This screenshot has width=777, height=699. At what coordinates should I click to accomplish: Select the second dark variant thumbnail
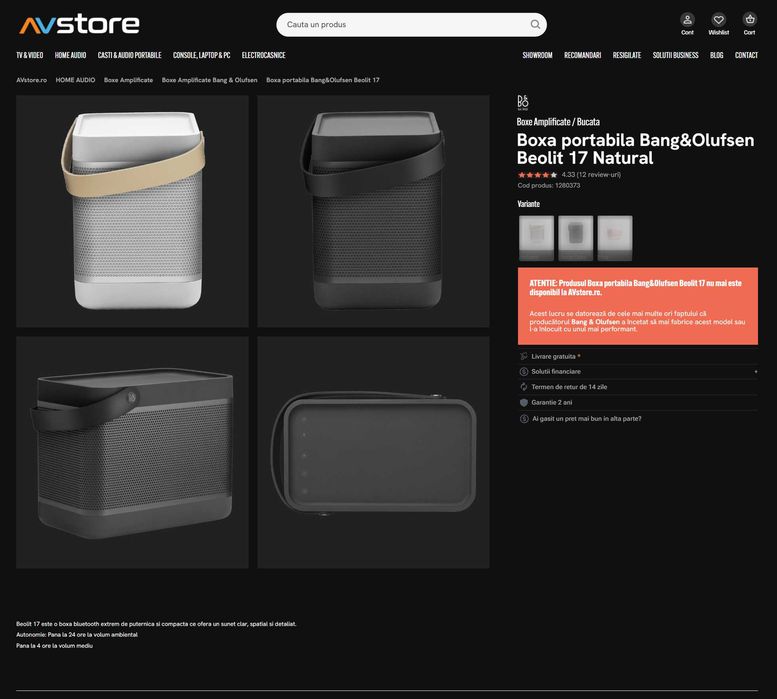(x=575, y=237)
